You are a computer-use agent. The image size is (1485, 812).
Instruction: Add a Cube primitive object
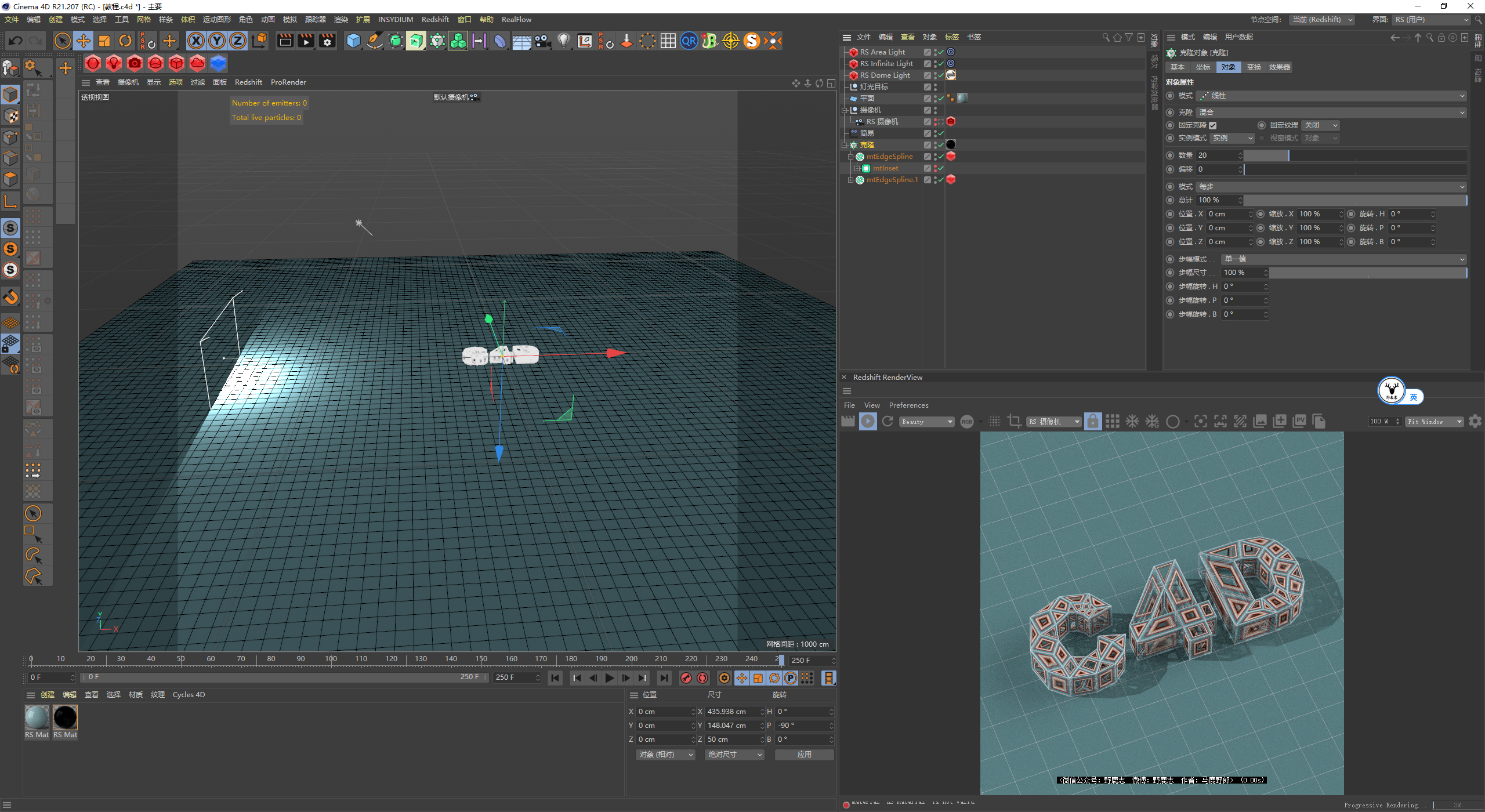(x=353, y=41)
